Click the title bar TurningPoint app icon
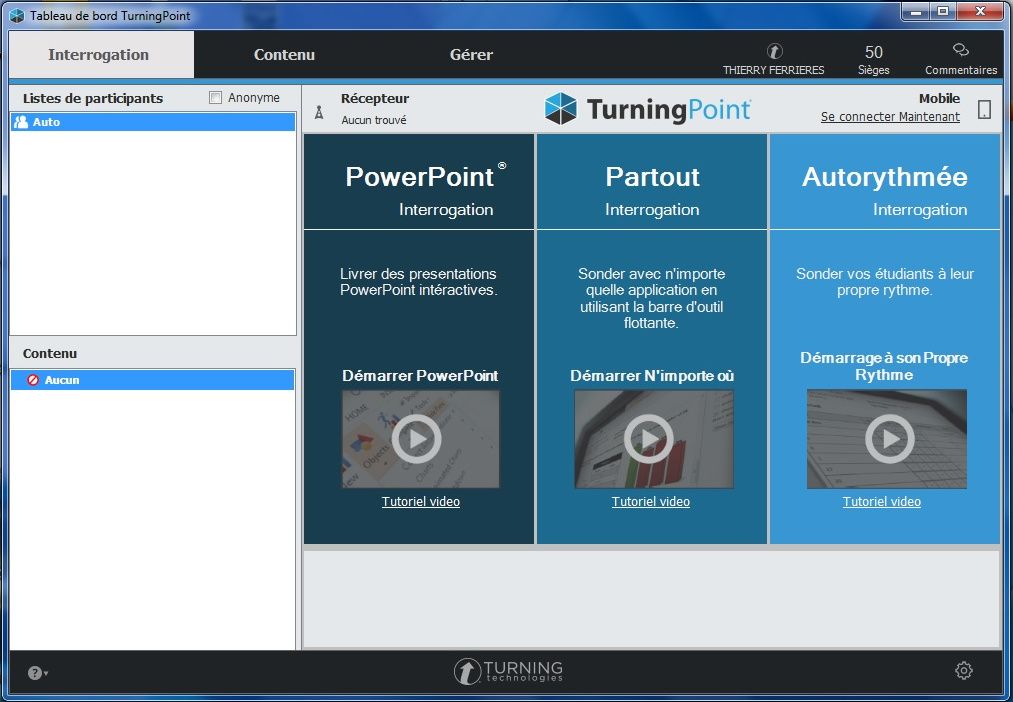 (17, 15)
